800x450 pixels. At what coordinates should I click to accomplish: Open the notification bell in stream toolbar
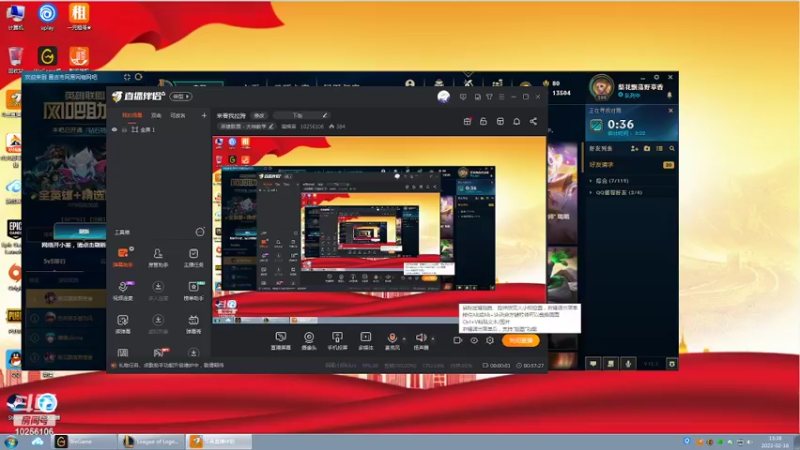[x=516, y=121]
